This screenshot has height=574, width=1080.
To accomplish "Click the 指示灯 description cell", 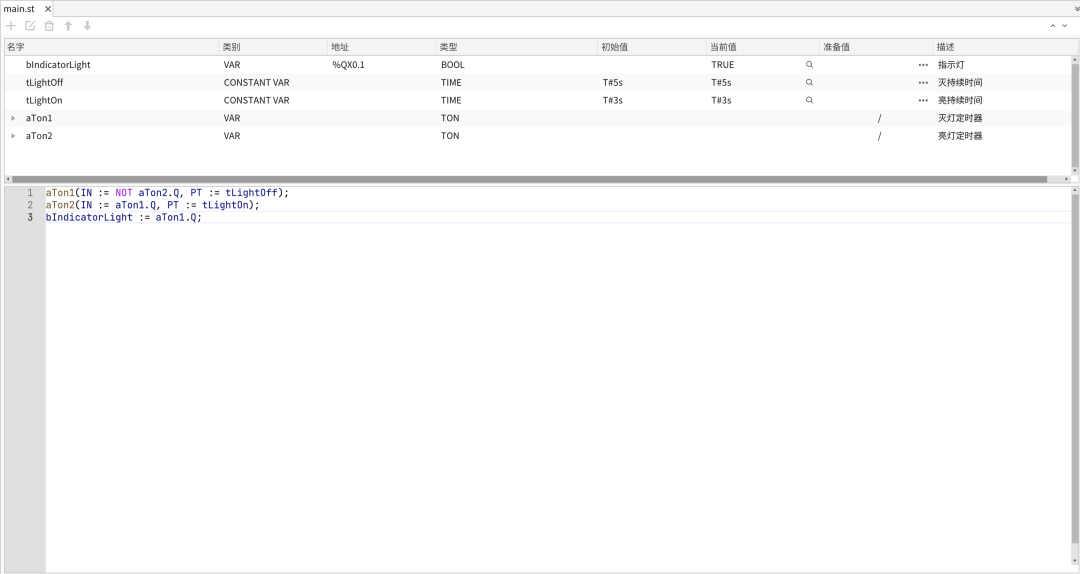I will click(x=951, y=65).
